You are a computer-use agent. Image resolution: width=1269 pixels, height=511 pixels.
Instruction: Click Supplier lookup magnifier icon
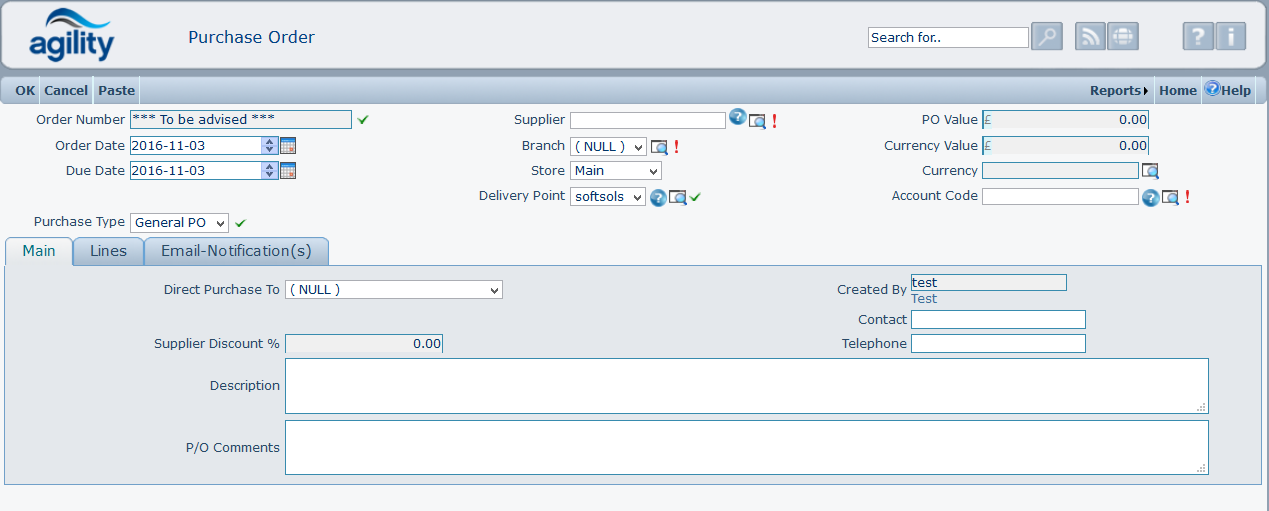click(x=758, y=121)
